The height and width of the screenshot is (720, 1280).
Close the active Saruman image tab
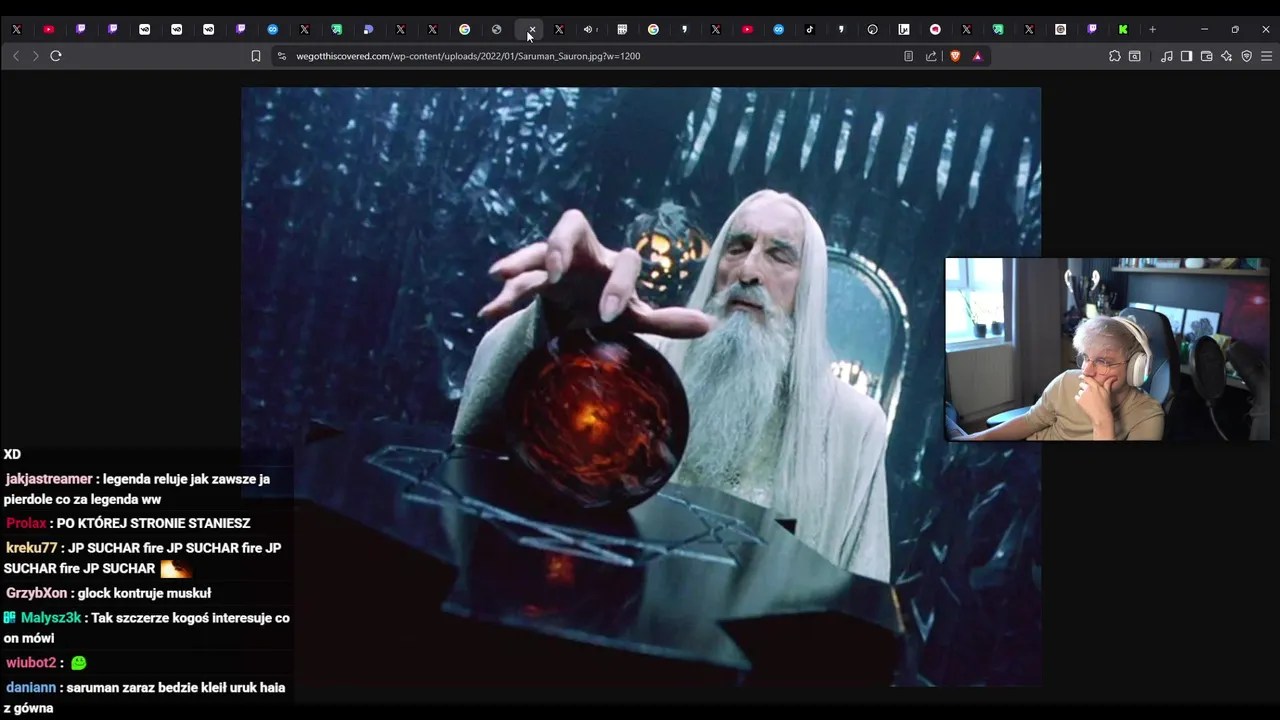pyautogui.click(x=531, y=30)
